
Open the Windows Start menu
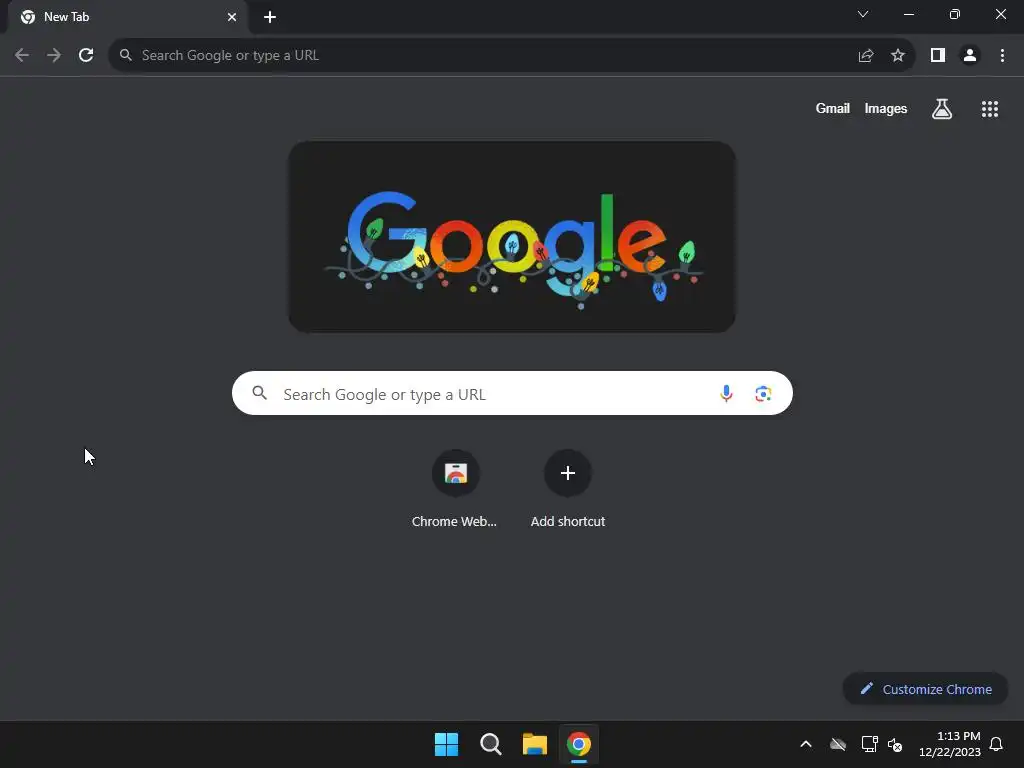pyautogui.click(x=446, y=744)
